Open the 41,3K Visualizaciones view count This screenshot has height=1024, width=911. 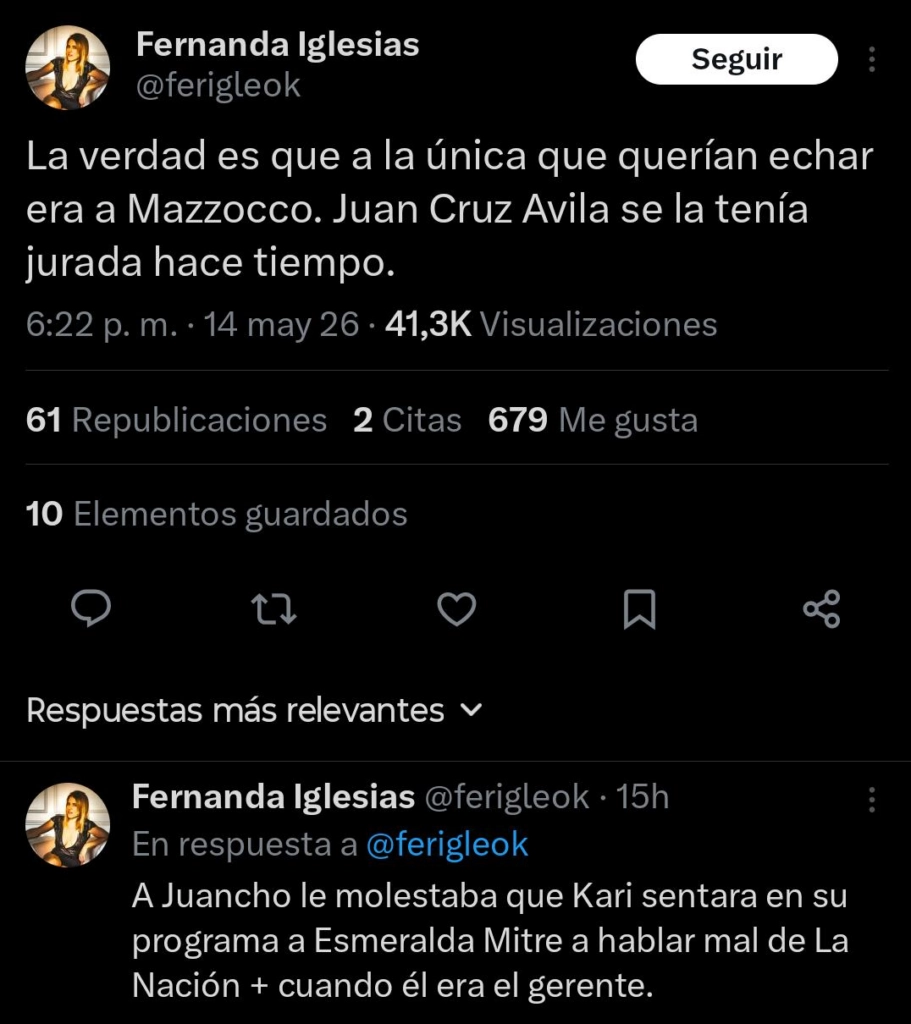tap(551, 324)
